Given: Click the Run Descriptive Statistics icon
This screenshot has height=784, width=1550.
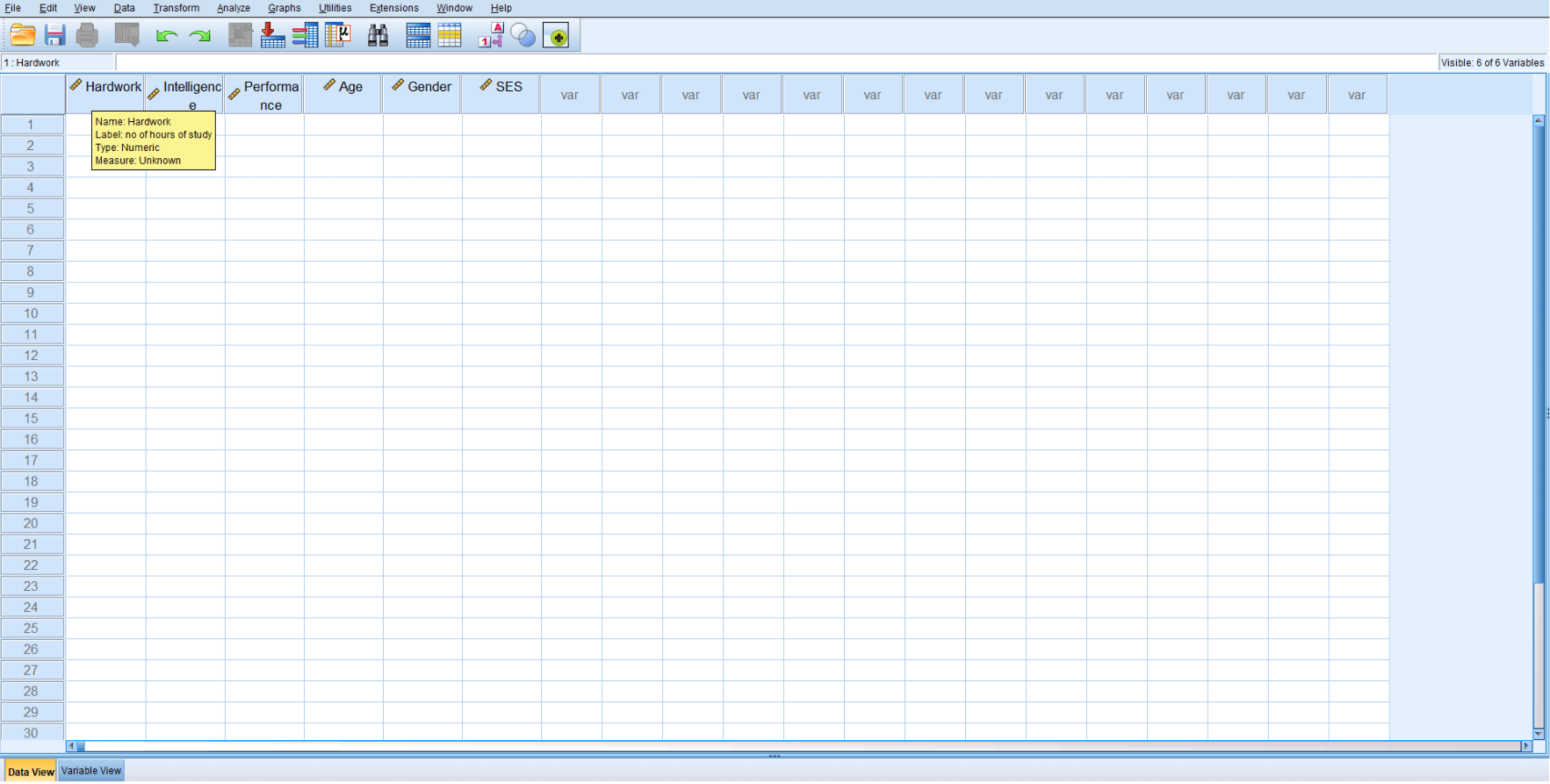Looking at the screenshot, I should (338, 35).
